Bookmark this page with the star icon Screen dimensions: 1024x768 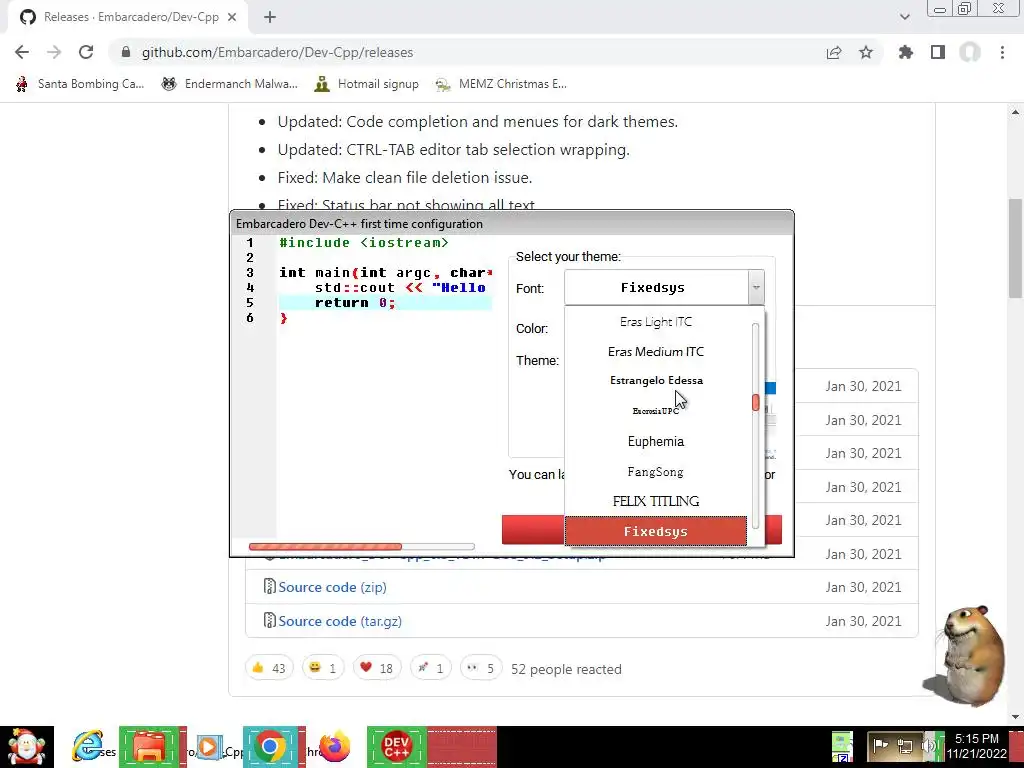tap(866, 52)
